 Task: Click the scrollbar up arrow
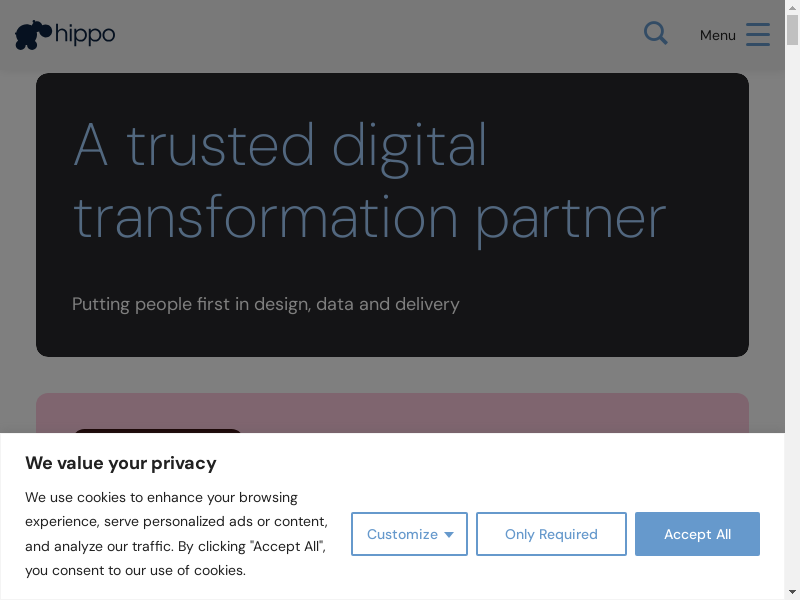coord(792,7)
